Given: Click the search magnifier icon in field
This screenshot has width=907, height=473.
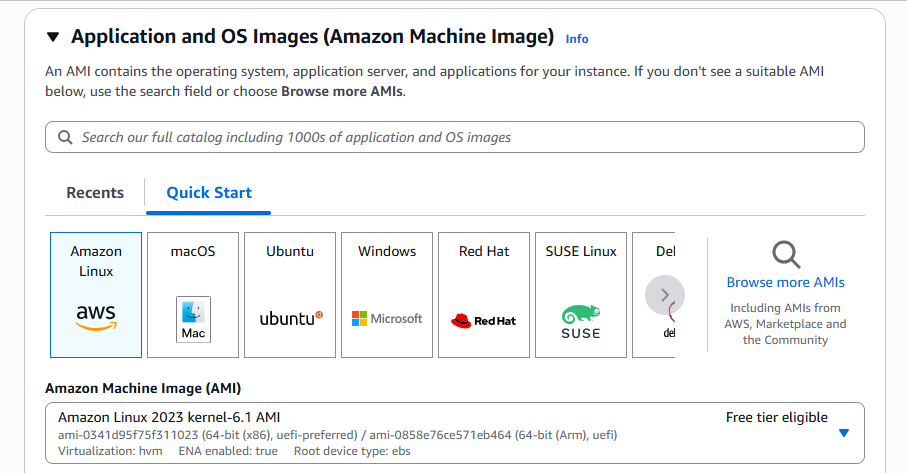Looking at the screenshot, I should [x=65, y=137].
